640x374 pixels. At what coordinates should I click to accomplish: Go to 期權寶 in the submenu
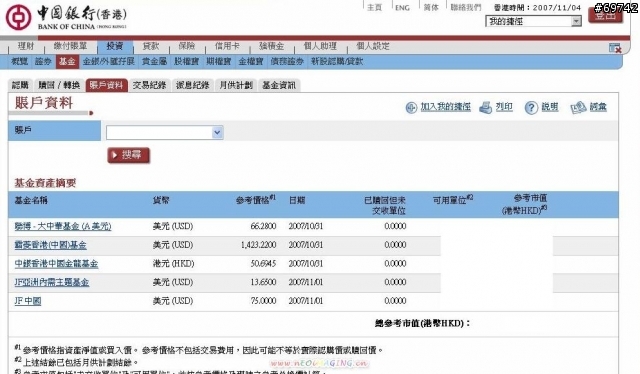219,61
